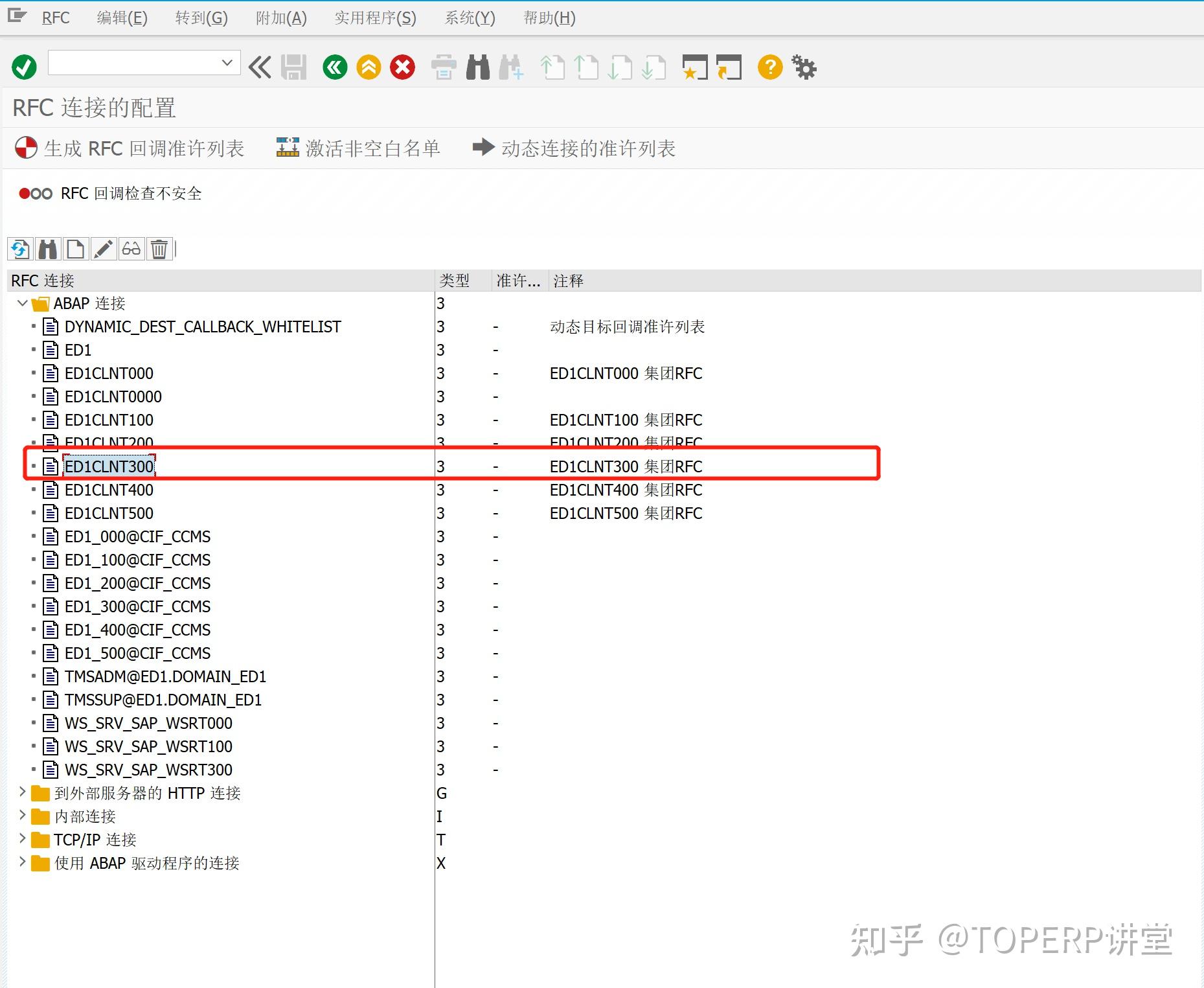Open the command field dropdown
The width and height of the screenshot is (1204, 988).
click(227, 63)
